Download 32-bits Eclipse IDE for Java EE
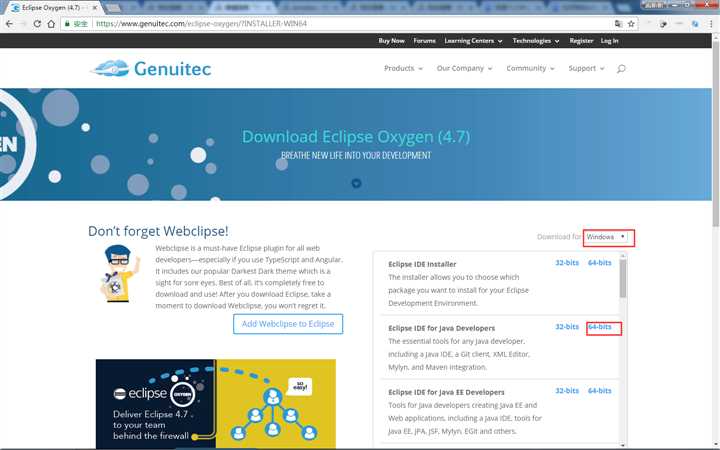The image size is (720, 450). (x=567, y=390)
